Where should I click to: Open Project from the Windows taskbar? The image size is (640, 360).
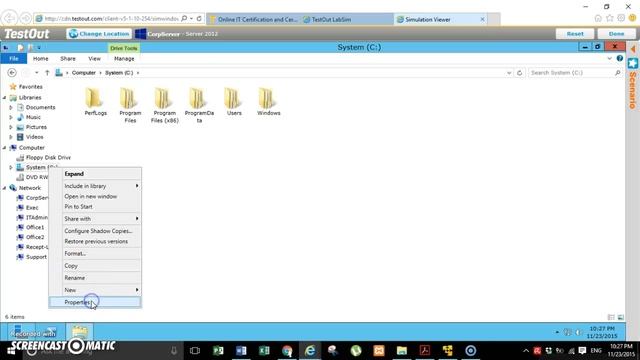[218, 350]
